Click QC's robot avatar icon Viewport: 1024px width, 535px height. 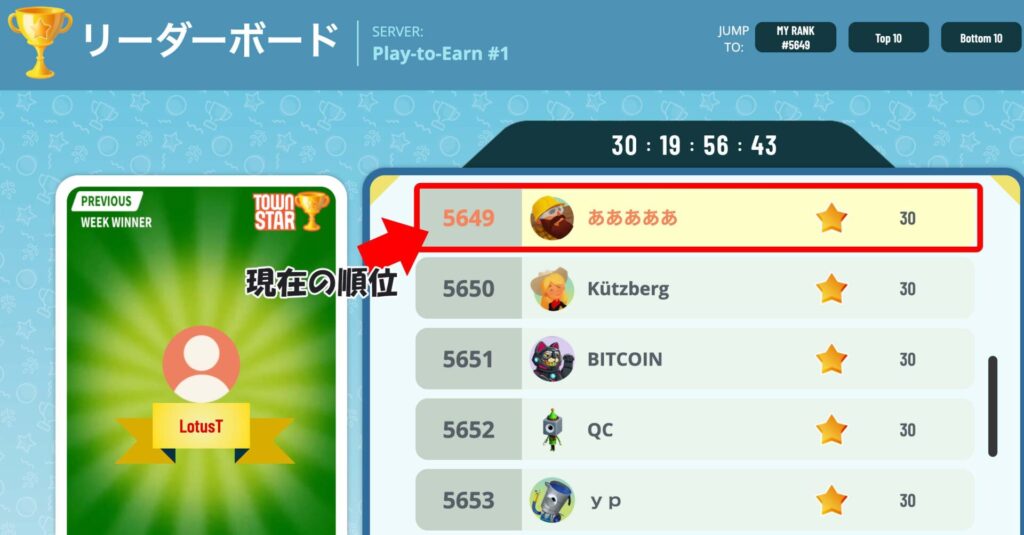pos(552,430)
